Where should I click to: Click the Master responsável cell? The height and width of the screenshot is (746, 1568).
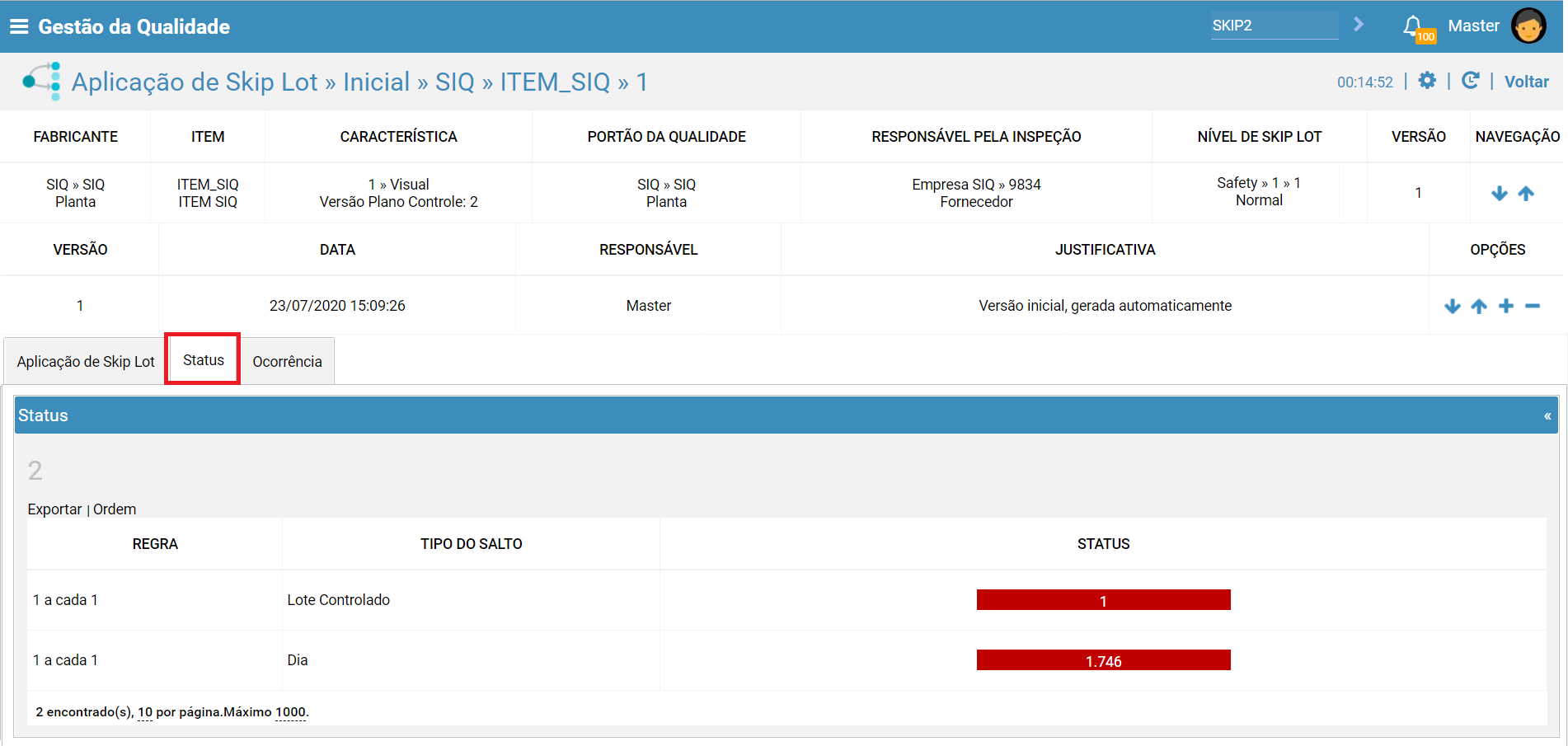pos(648,306)
